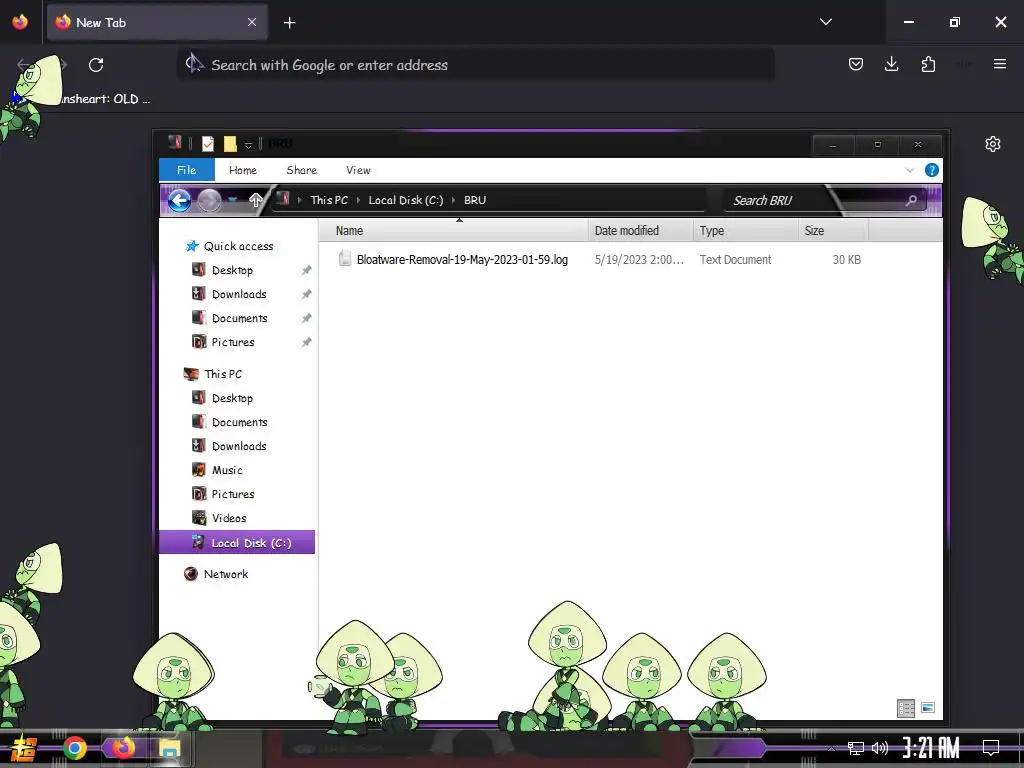Viewport: 1024px width, 768px height.
Task: Open Explorer recent locations dropdown arrow
Action: pos(233,200)
